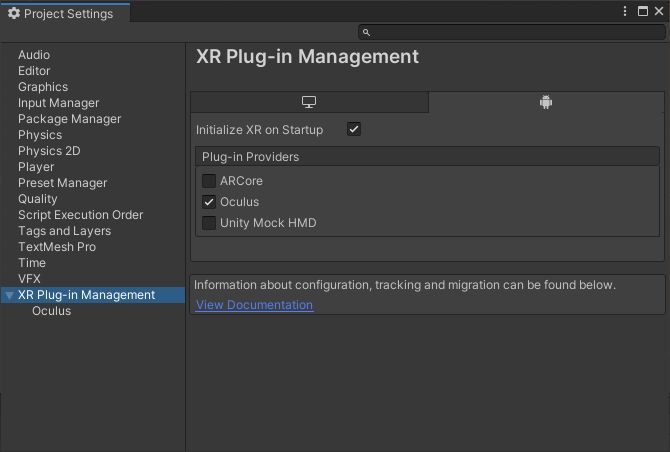Click the gear icon on Project Settings tab
This screenshot has width=670, height=452.
14,13
